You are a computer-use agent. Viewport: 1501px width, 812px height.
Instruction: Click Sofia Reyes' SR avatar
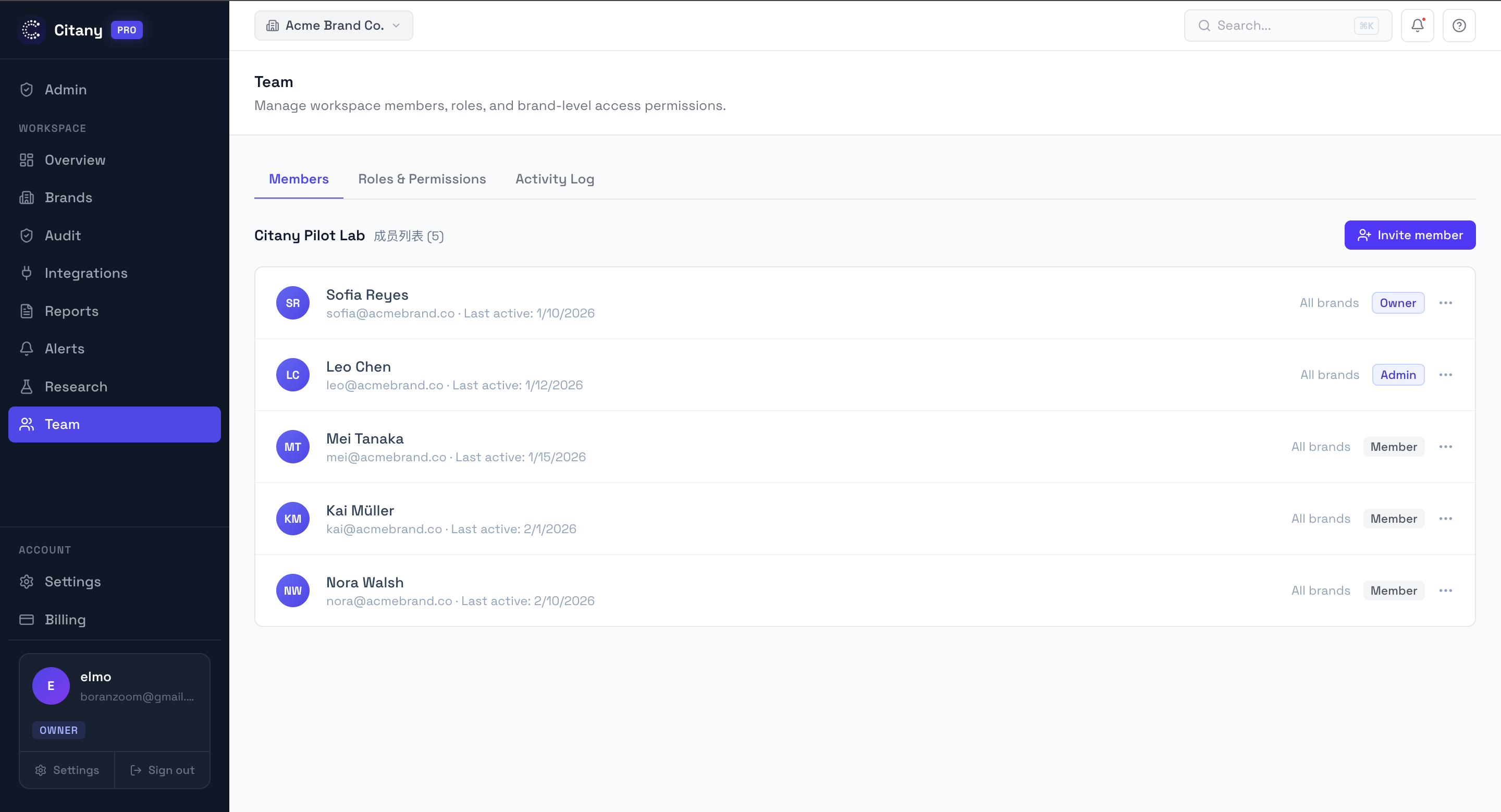[x=292, y=303]
